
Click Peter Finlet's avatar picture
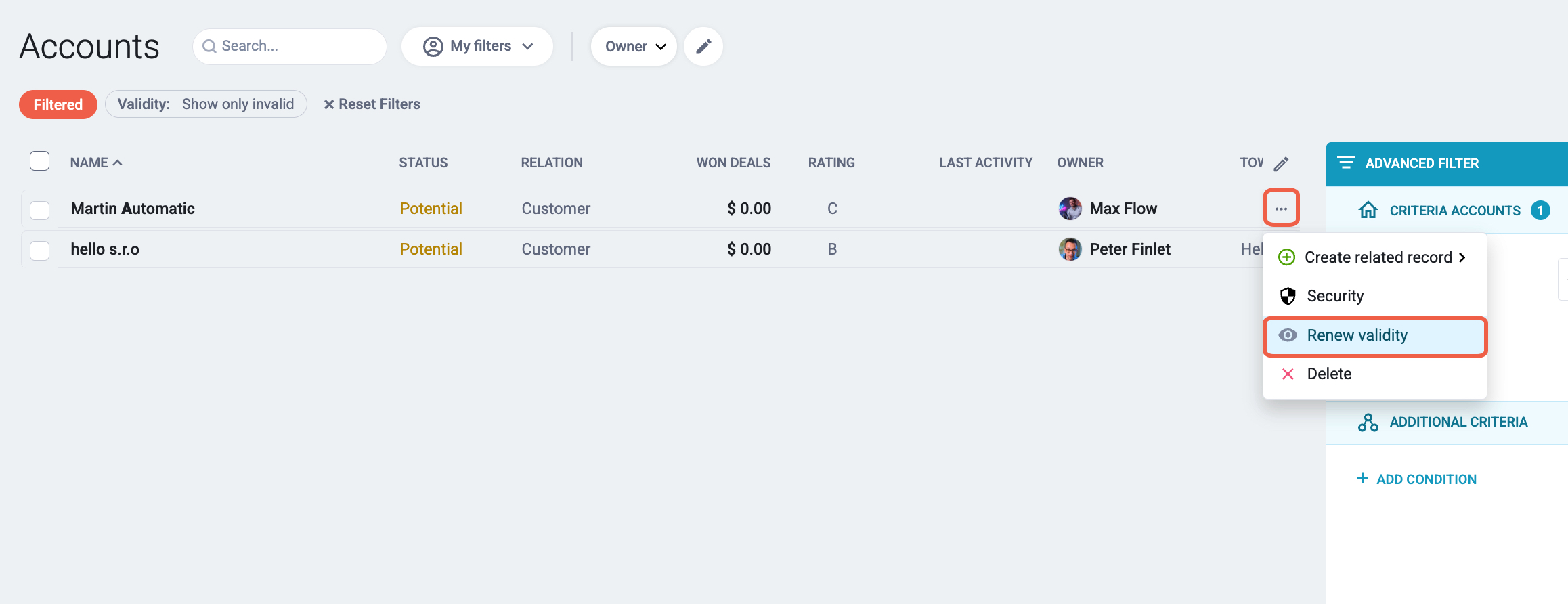coord(1070,249)
